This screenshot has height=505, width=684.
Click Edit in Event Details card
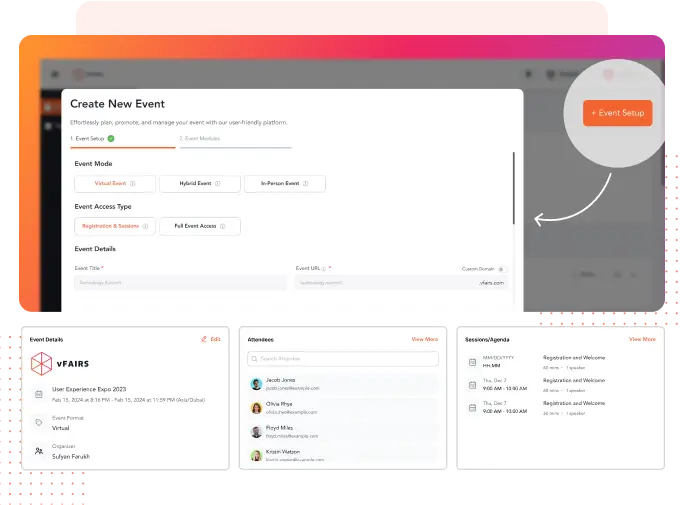(x=215, y=339)
